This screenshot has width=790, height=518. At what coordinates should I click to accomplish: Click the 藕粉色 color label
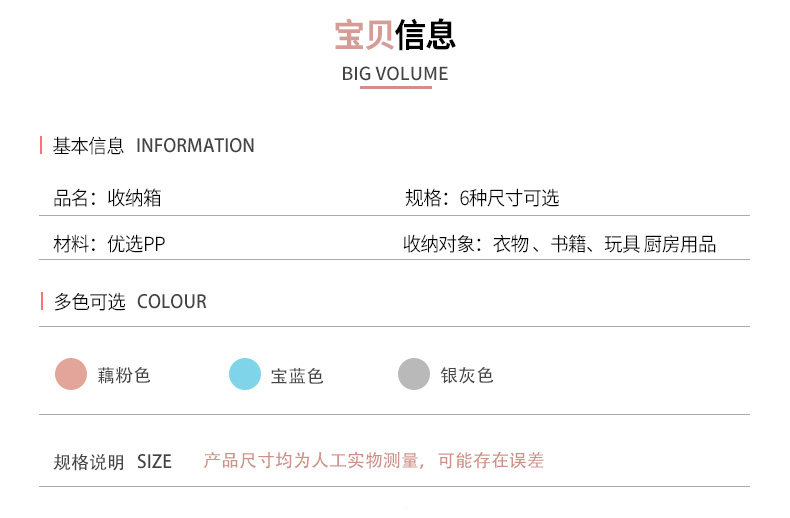(124, 376)
